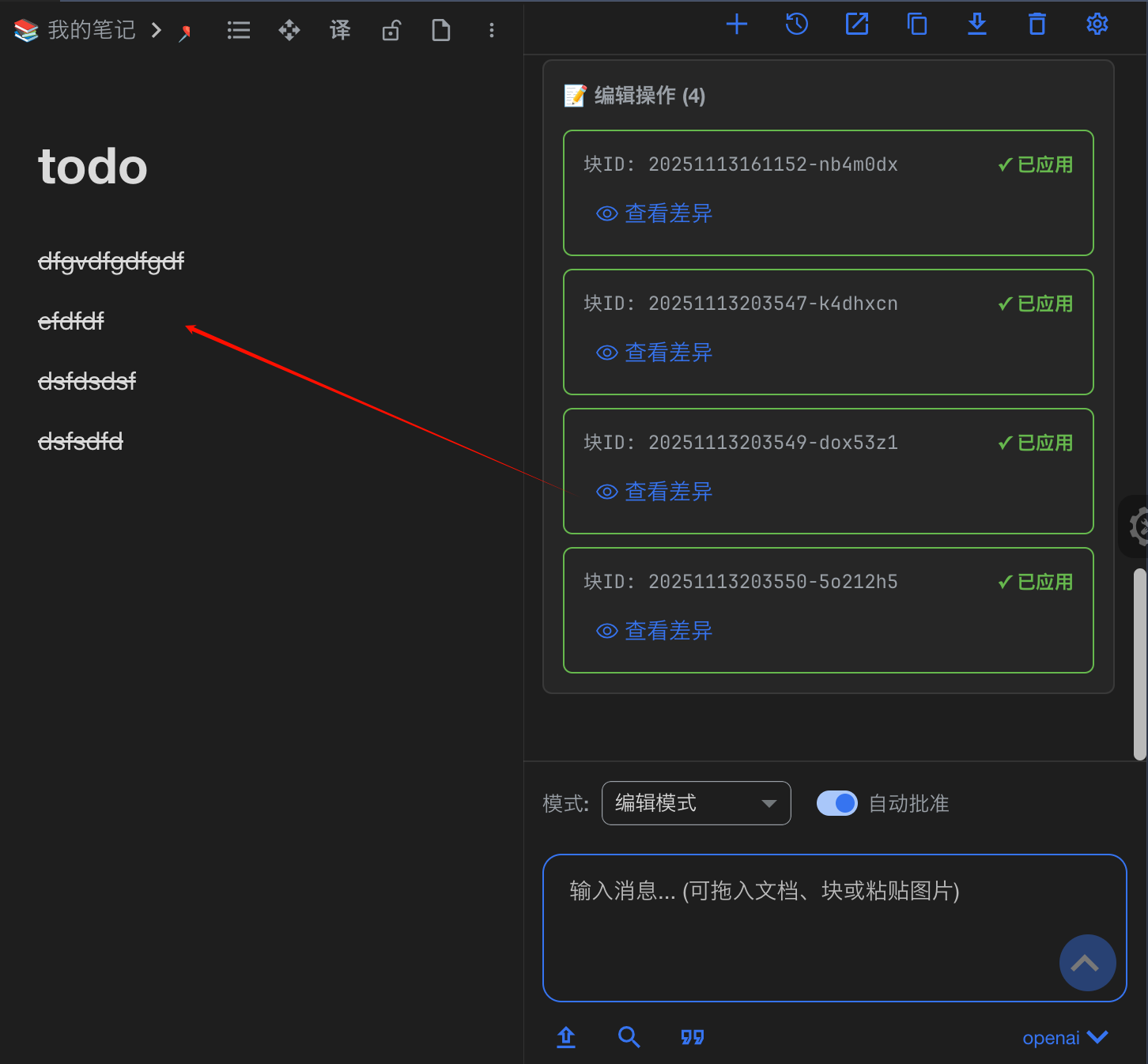
Task: Click the blank page icon
Action: [x=441, y=31]
